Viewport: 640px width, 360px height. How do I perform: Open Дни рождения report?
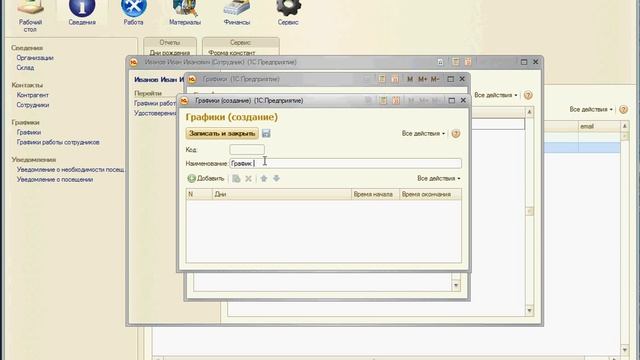(x=169, y=52)
